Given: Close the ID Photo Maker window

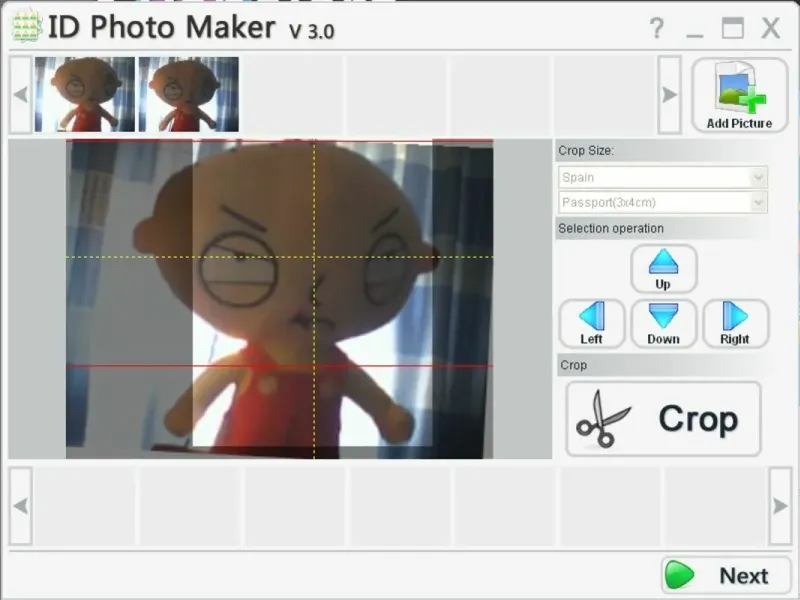Looking at the screenshot, I should 770,28.
